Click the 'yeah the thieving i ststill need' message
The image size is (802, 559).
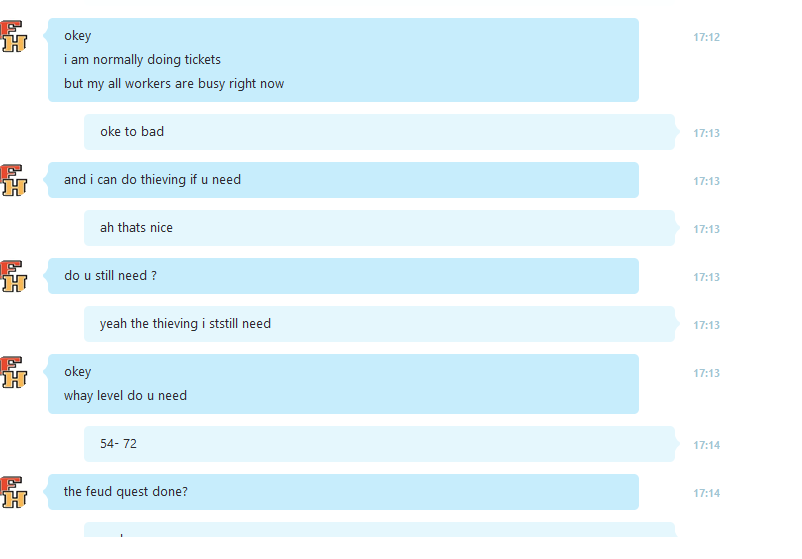pyautogui.click(x=380, y=324)
